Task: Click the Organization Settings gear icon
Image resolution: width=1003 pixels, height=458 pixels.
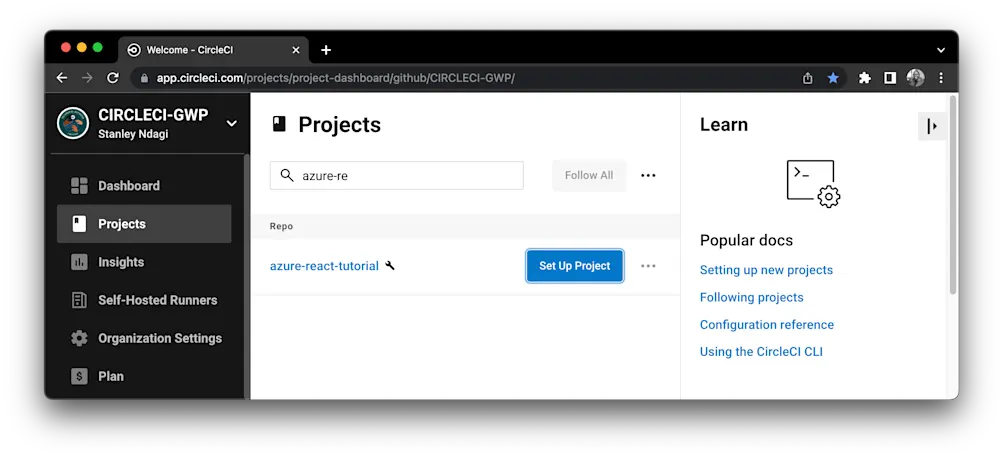Action: 79,338
